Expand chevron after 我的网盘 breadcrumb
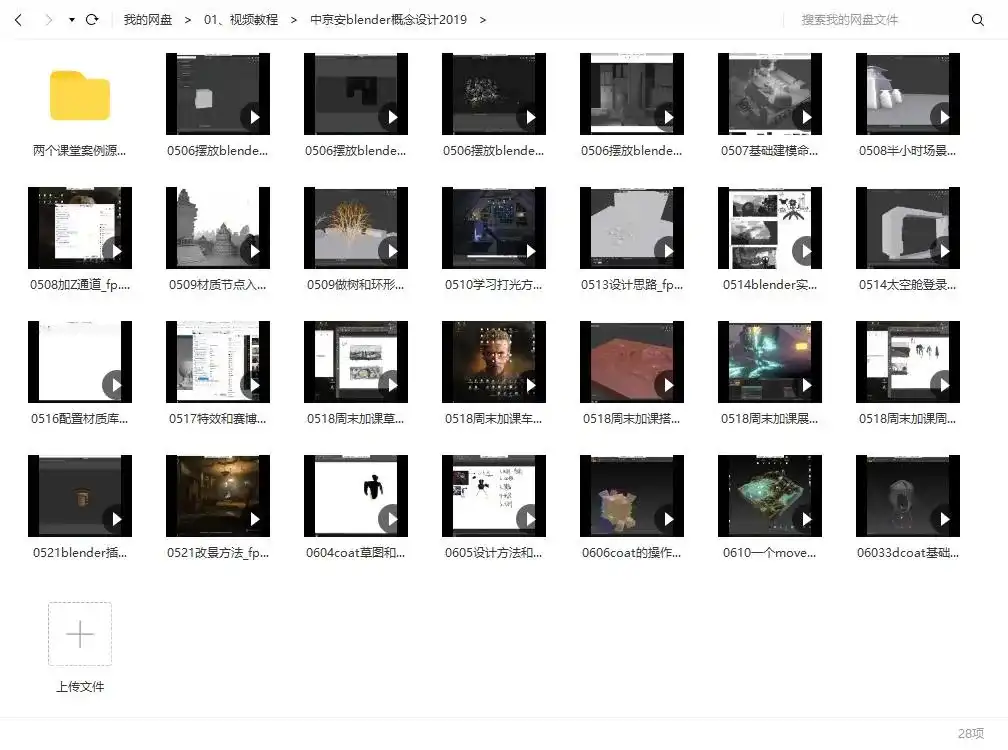Image resolution: width=1008 pixels, height=750 pixels. [187, 20]
